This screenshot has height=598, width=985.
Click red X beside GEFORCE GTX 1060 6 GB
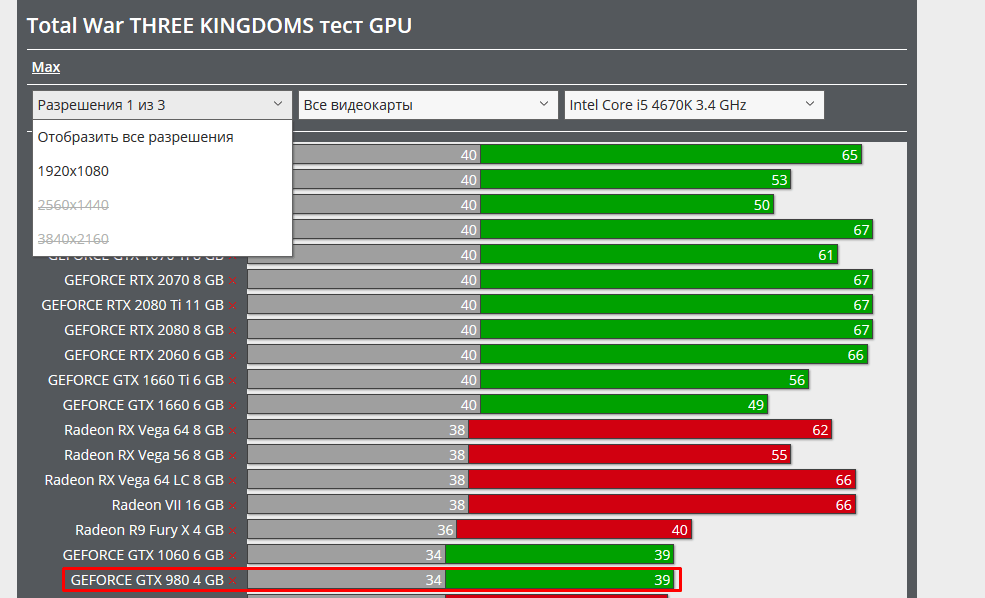[x=232, y=557]
